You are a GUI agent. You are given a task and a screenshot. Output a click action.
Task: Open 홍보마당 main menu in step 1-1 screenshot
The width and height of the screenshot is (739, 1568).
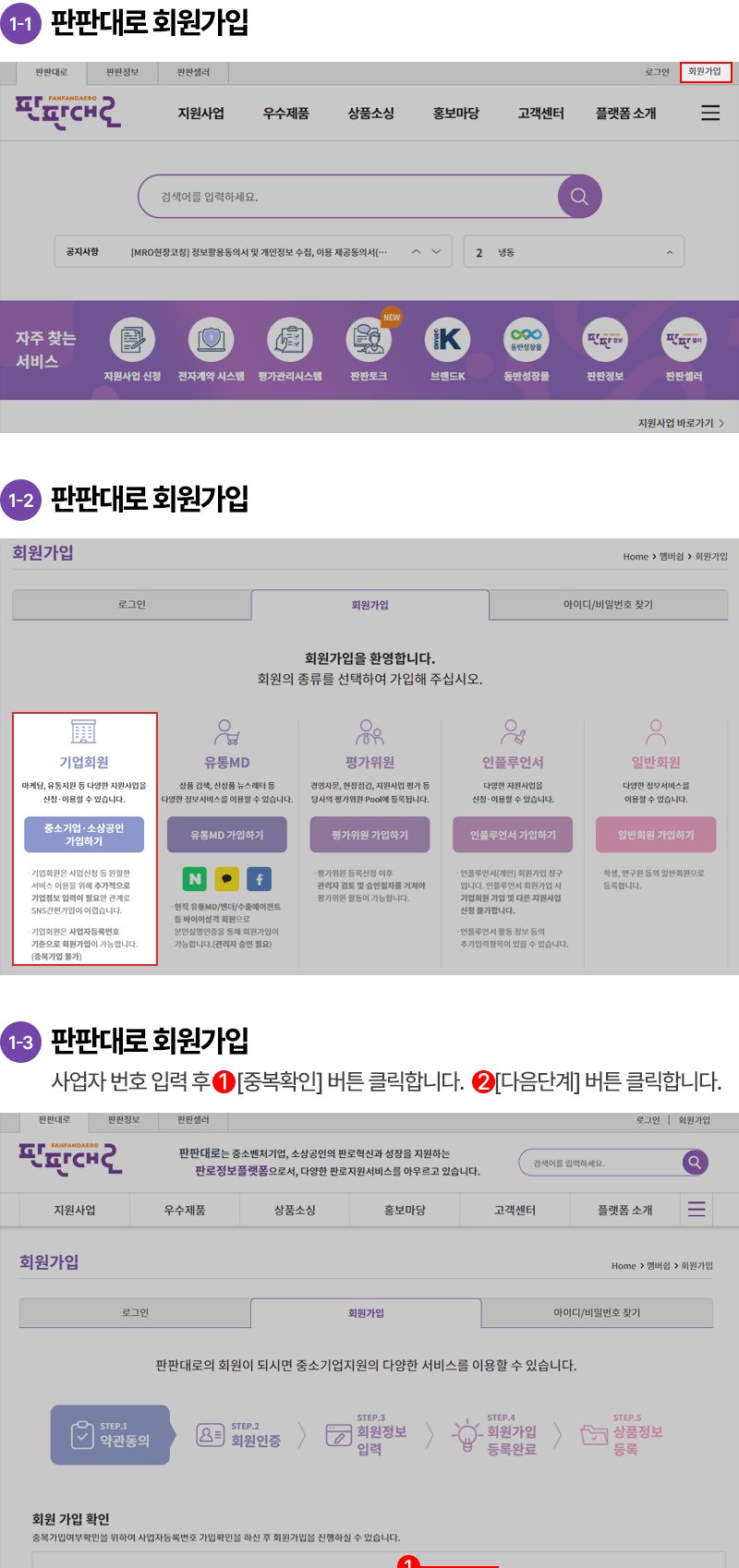[x=456, y=114]
